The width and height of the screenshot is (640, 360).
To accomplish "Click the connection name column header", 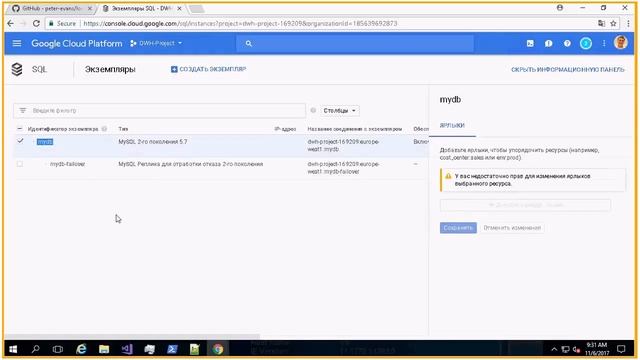I will click(355, 129).
